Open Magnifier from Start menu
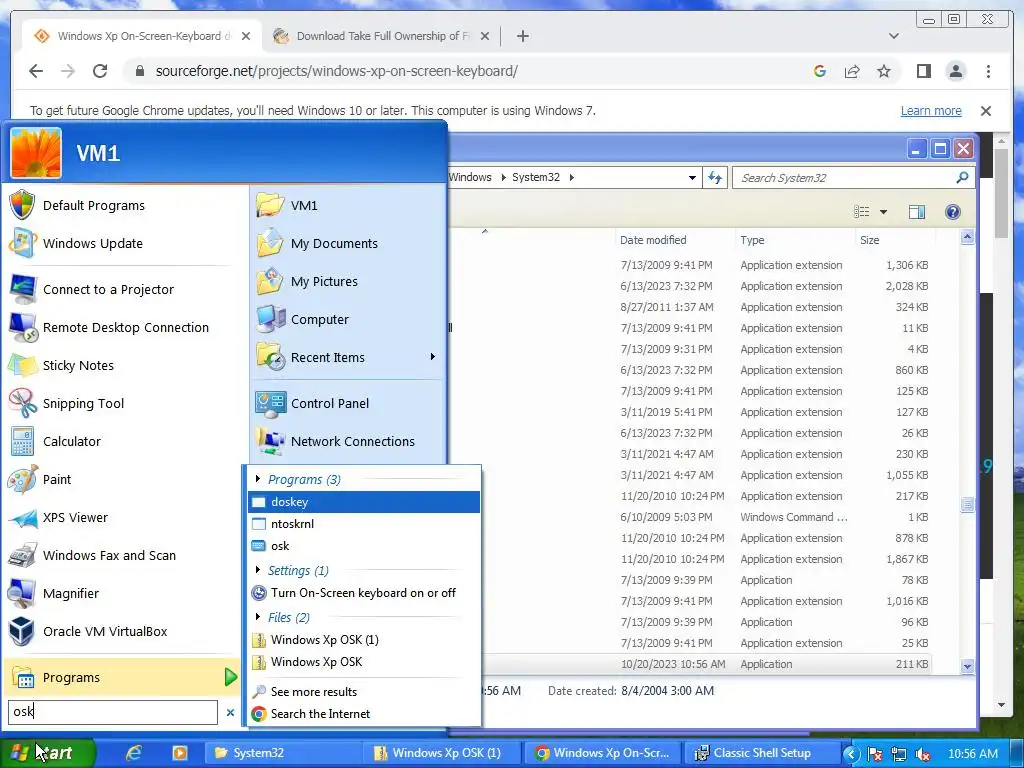Viewport: 1024px width, 768px height. click(71, 593)
